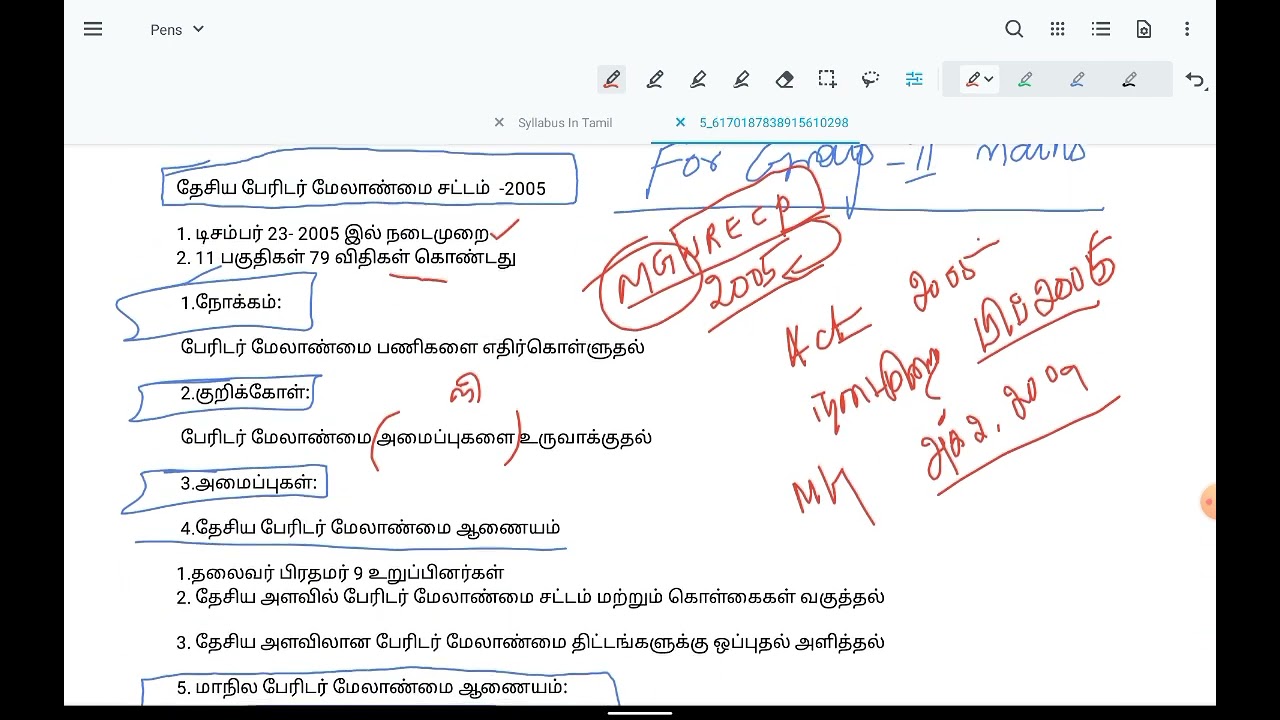Toggle the pen adjustment sliders panel
Screen dimensions: 1280x720
coord(914,79)
